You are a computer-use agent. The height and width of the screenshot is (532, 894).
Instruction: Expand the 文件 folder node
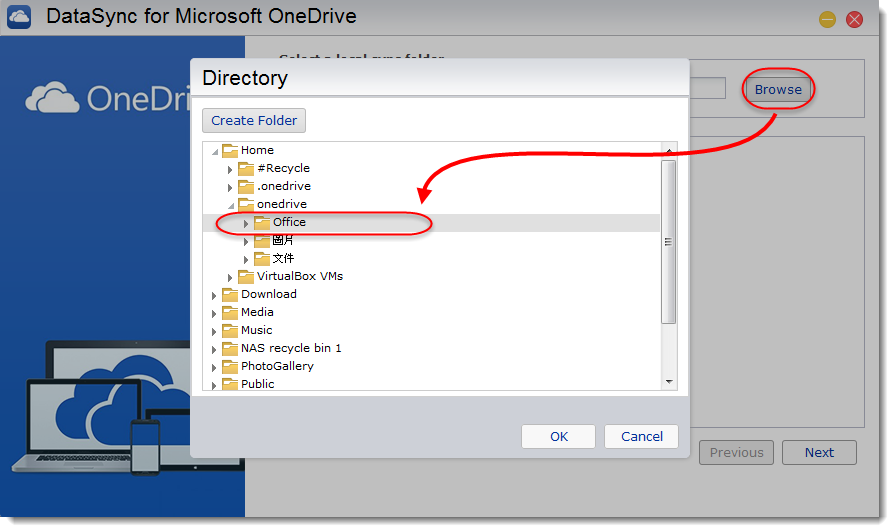246,259
